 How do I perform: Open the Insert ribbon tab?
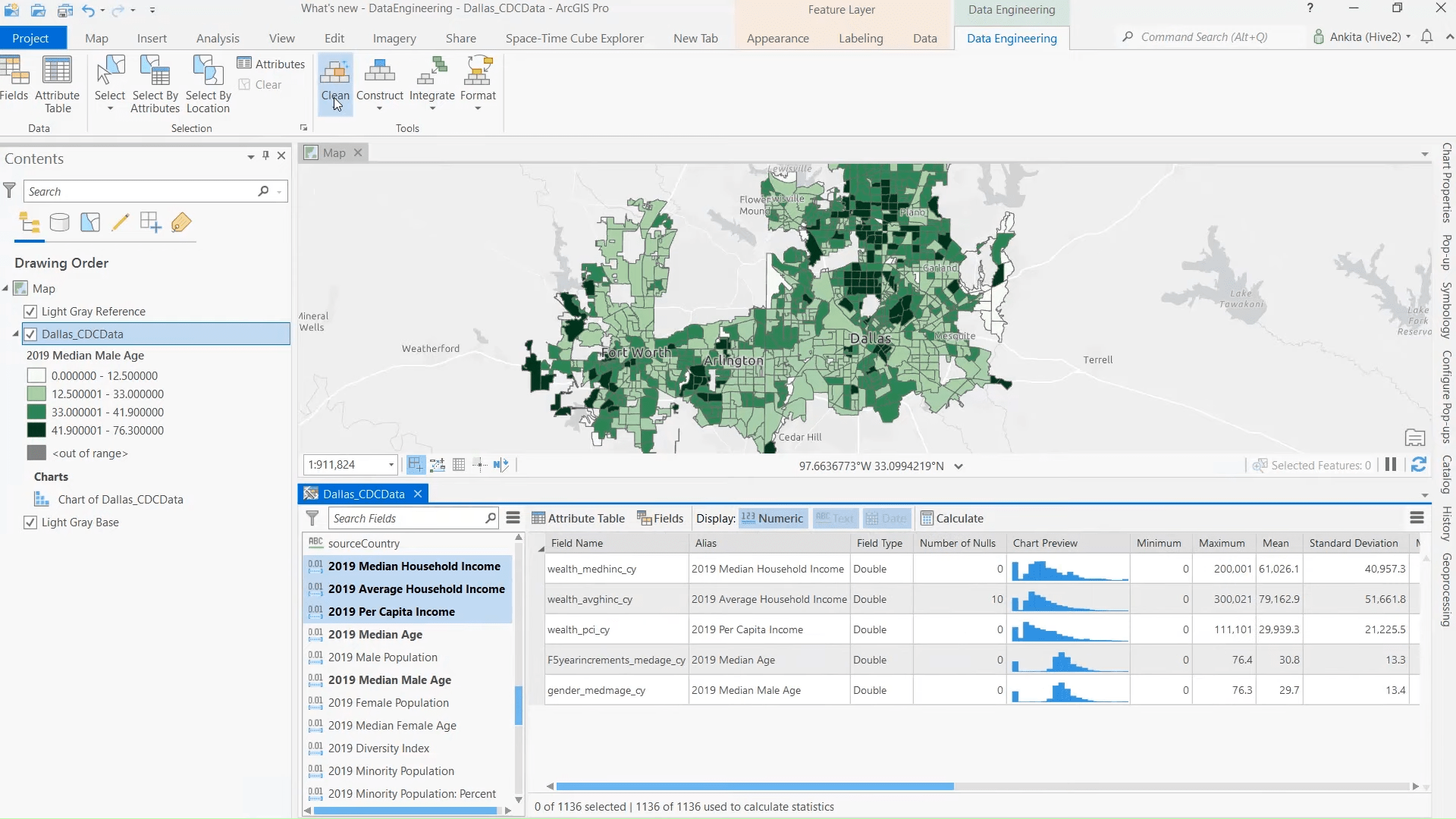(152, 38)
